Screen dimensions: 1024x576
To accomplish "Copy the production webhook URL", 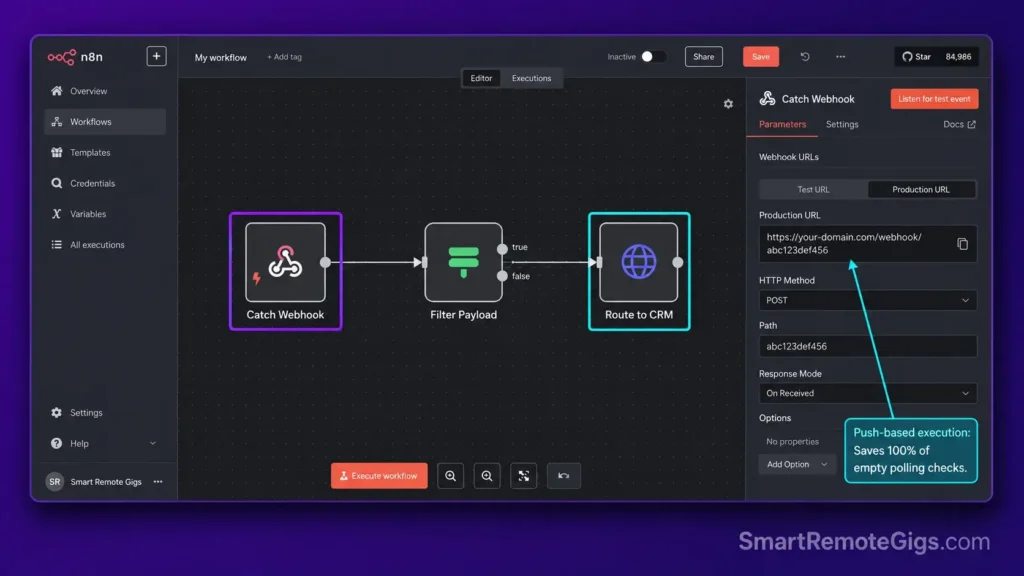I will pyautogui.click(x=963, y=244).
